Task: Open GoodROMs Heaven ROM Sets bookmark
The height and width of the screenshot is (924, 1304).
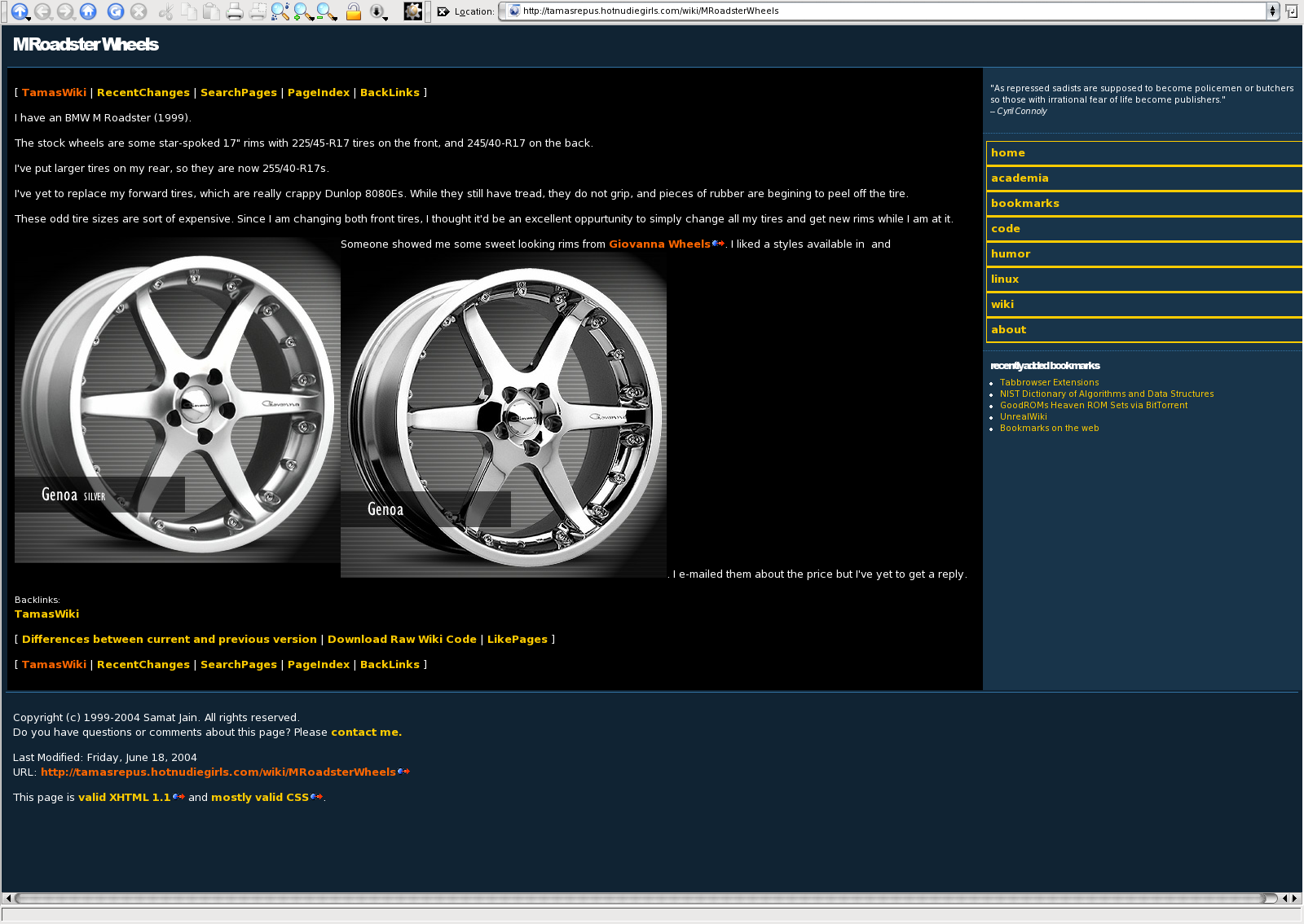Action: [1094, 406]
